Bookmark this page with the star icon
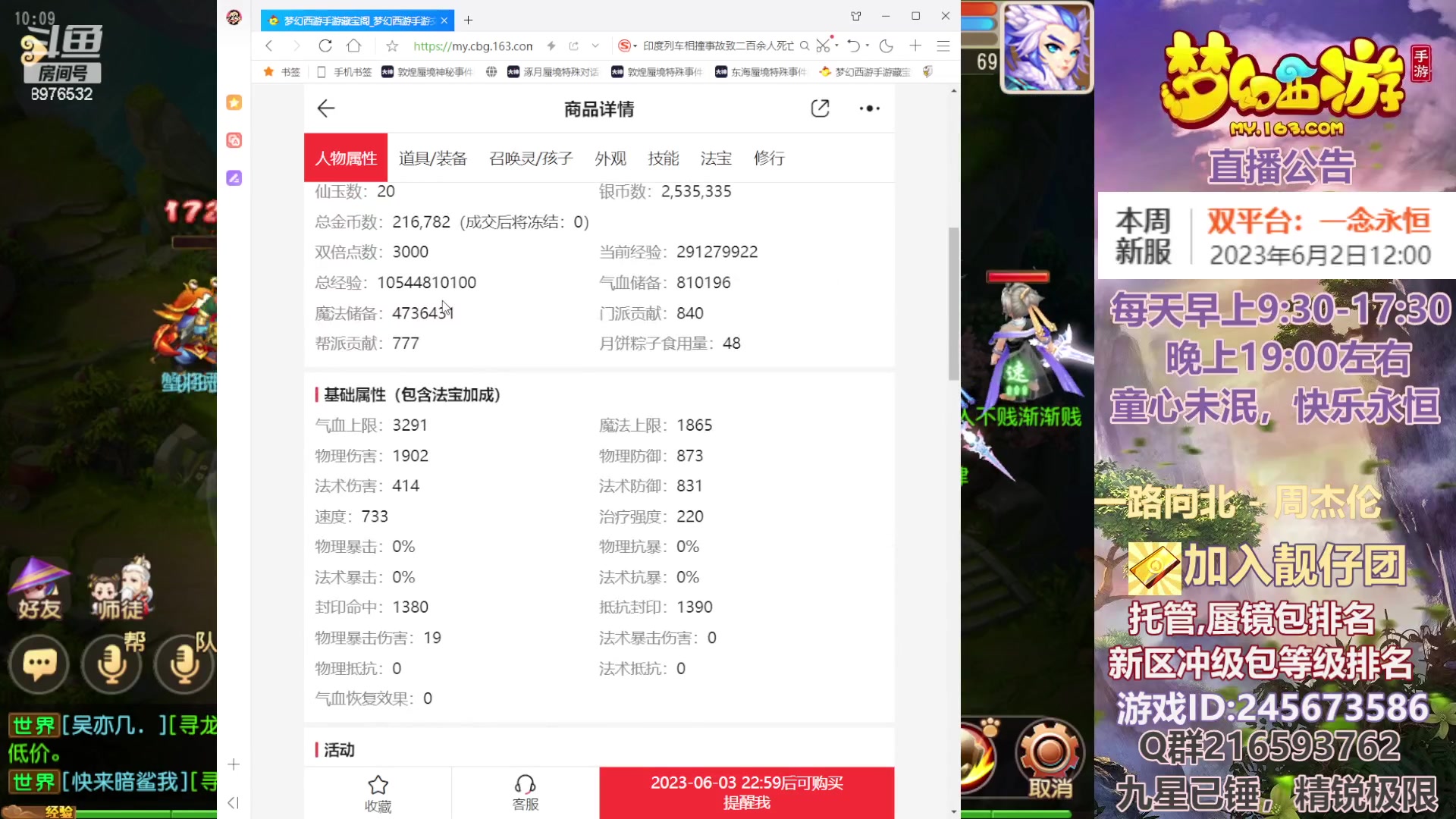Viewport: 1456px width, 819px height. pos(392,46)
